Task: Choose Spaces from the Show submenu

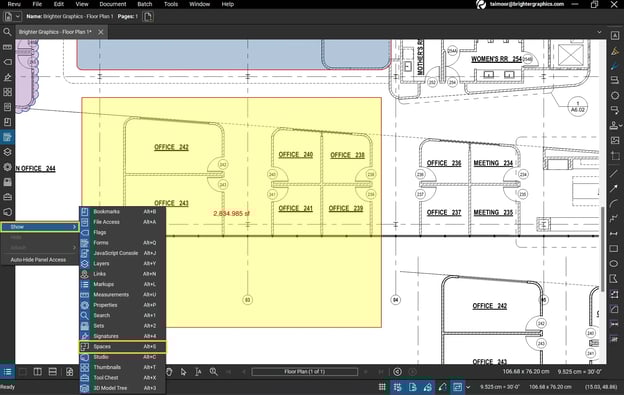Action: (123, 346)
